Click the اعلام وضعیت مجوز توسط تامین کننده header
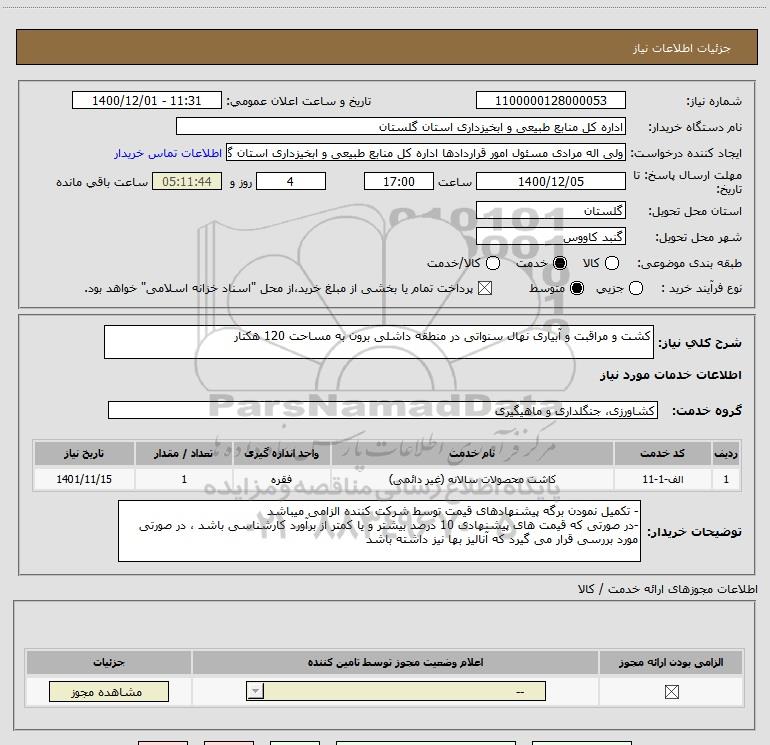This screenshot has width=770, height=745. click(395, 662)
